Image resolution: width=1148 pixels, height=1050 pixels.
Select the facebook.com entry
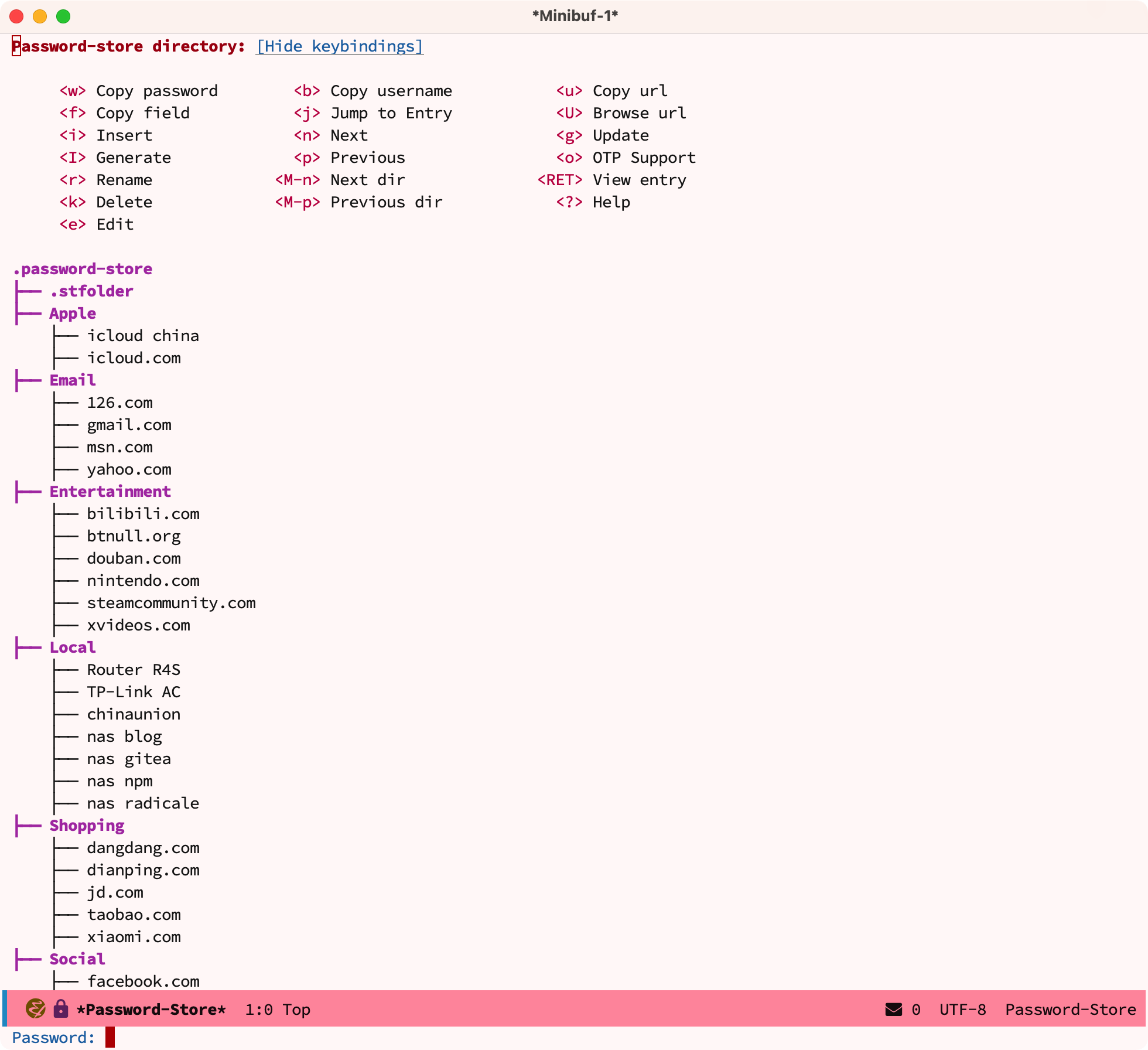point(143,981)
